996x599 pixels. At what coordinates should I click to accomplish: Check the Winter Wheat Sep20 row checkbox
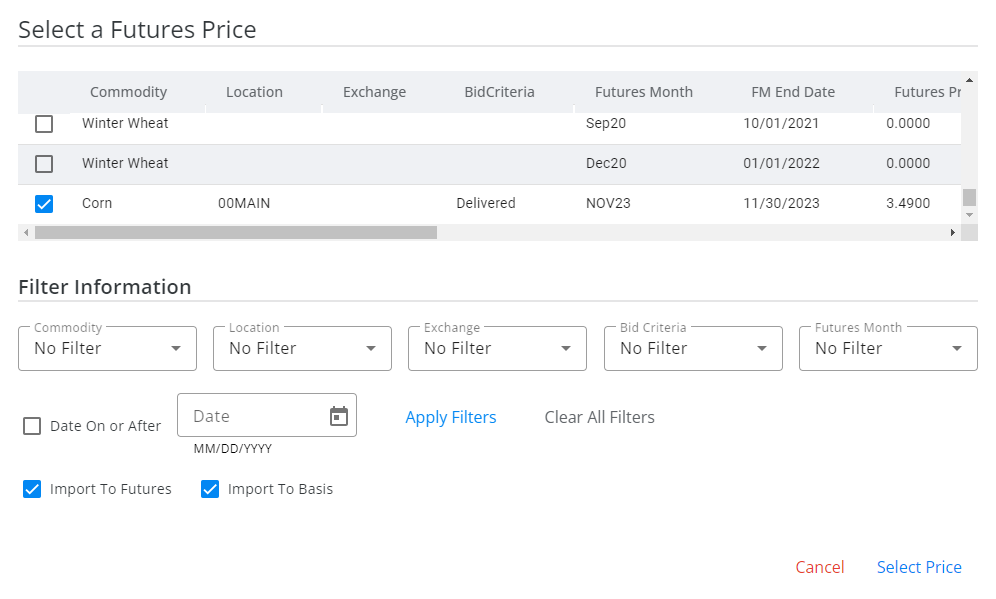pos(44,124)
